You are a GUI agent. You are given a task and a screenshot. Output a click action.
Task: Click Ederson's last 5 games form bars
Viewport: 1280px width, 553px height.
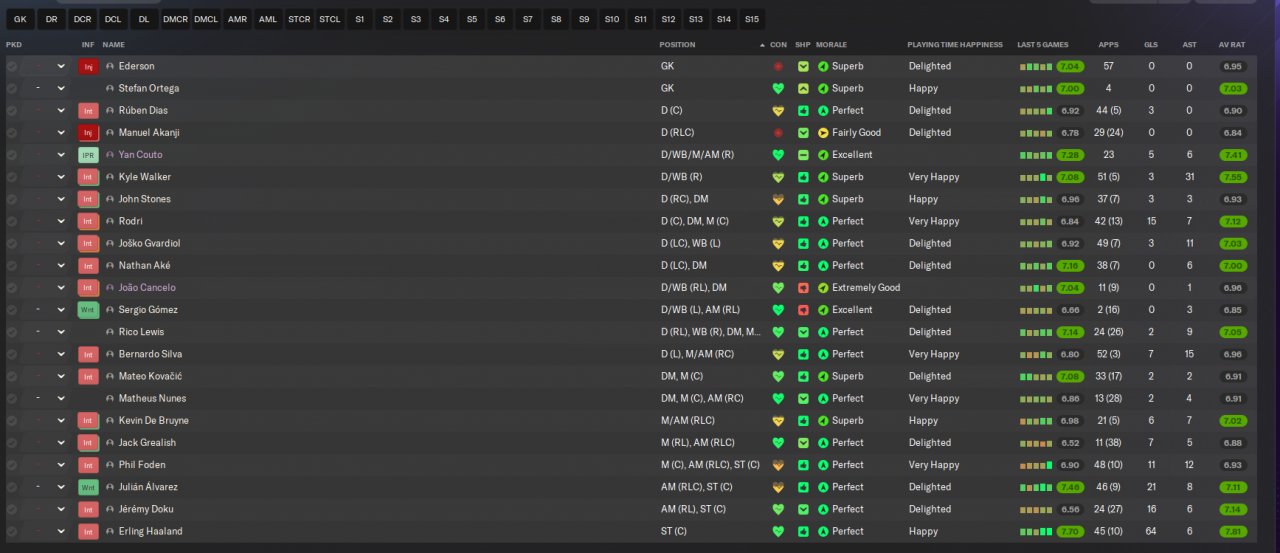(1036, 67)
